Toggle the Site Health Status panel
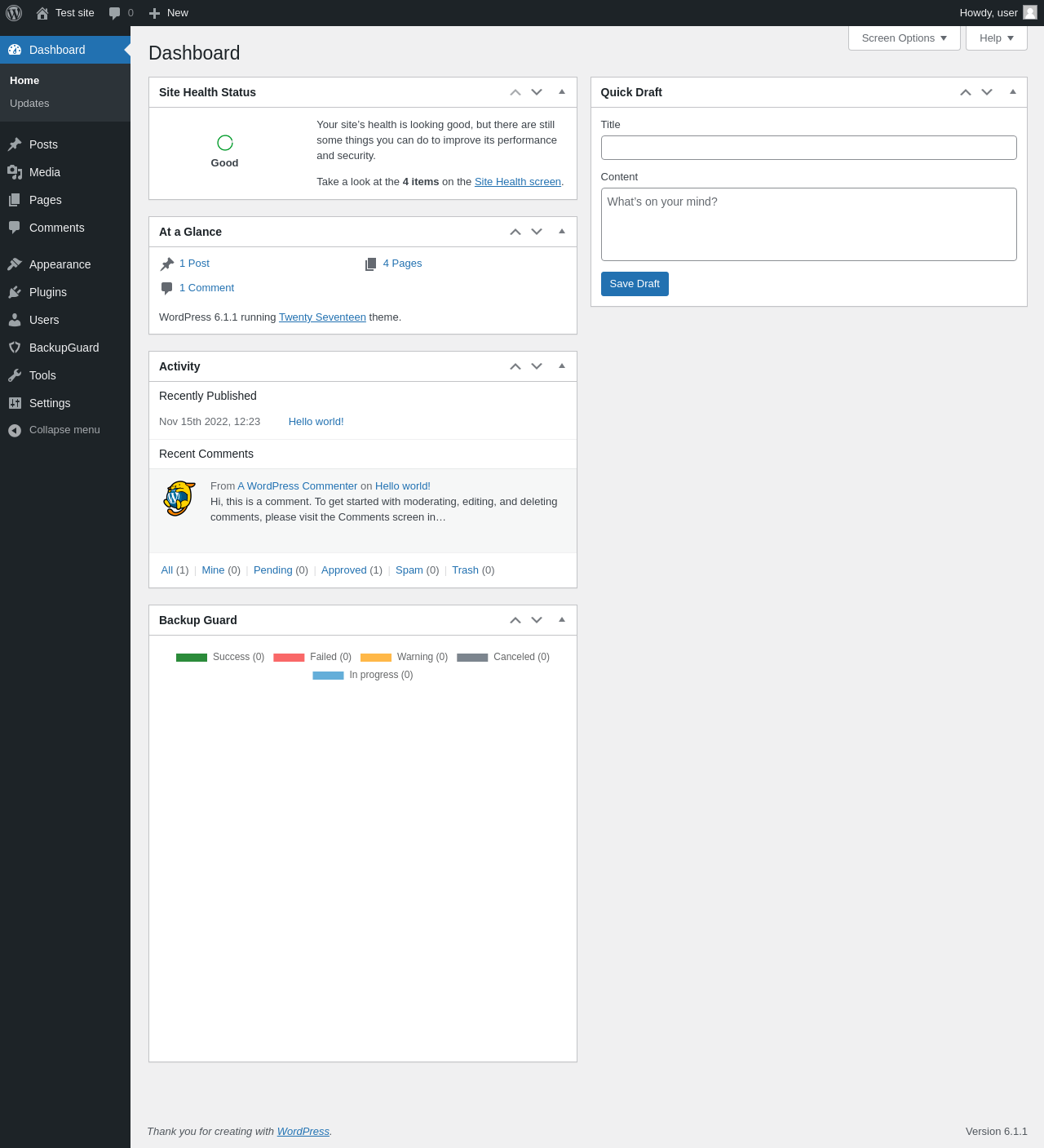 562,92
